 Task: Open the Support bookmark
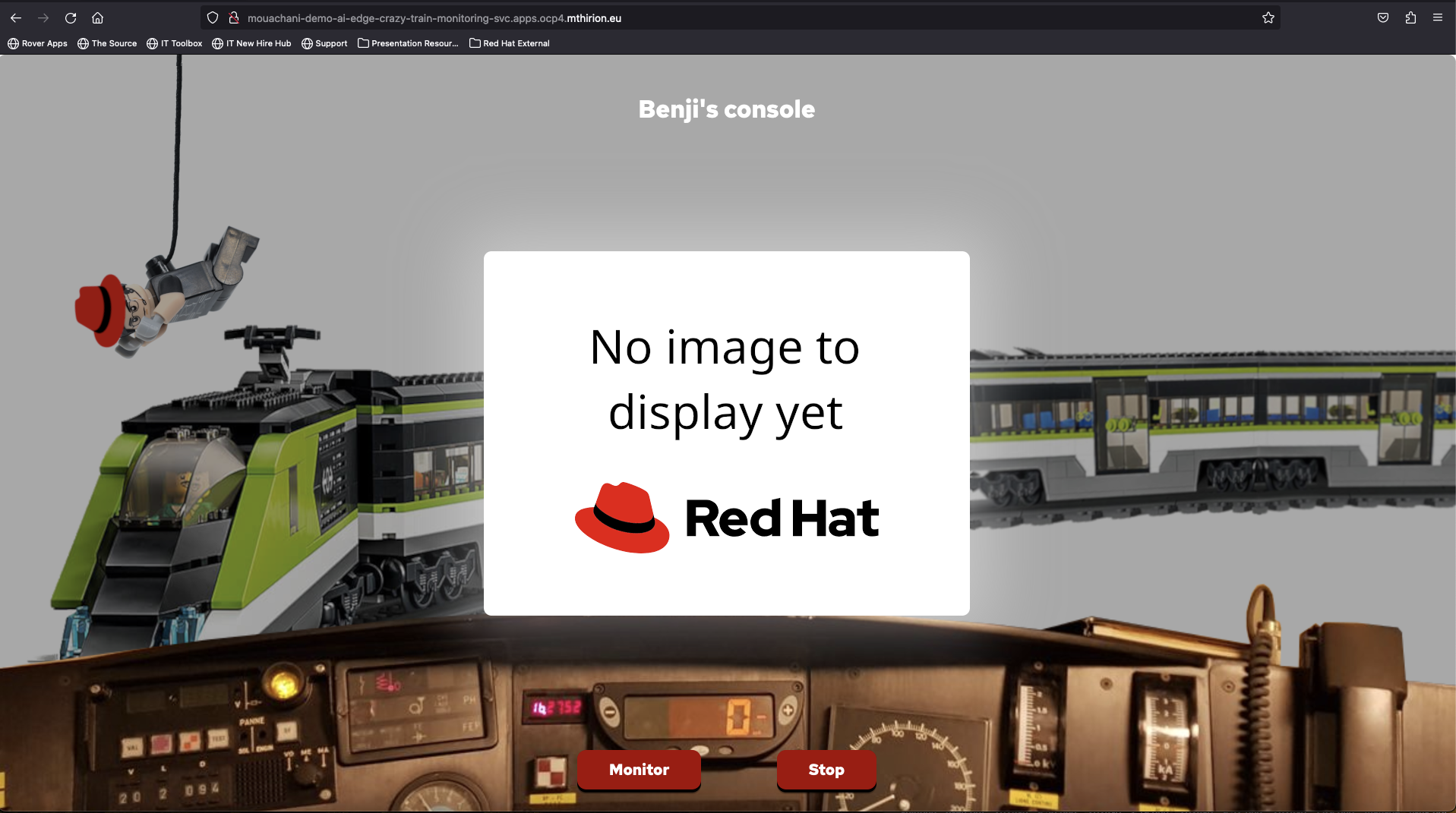tap(324, 43)
